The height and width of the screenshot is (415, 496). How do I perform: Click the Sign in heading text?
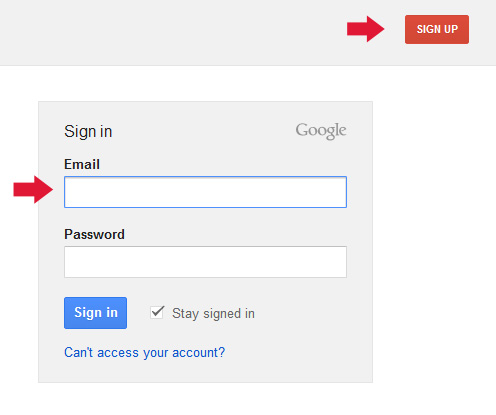pos(88,131)
